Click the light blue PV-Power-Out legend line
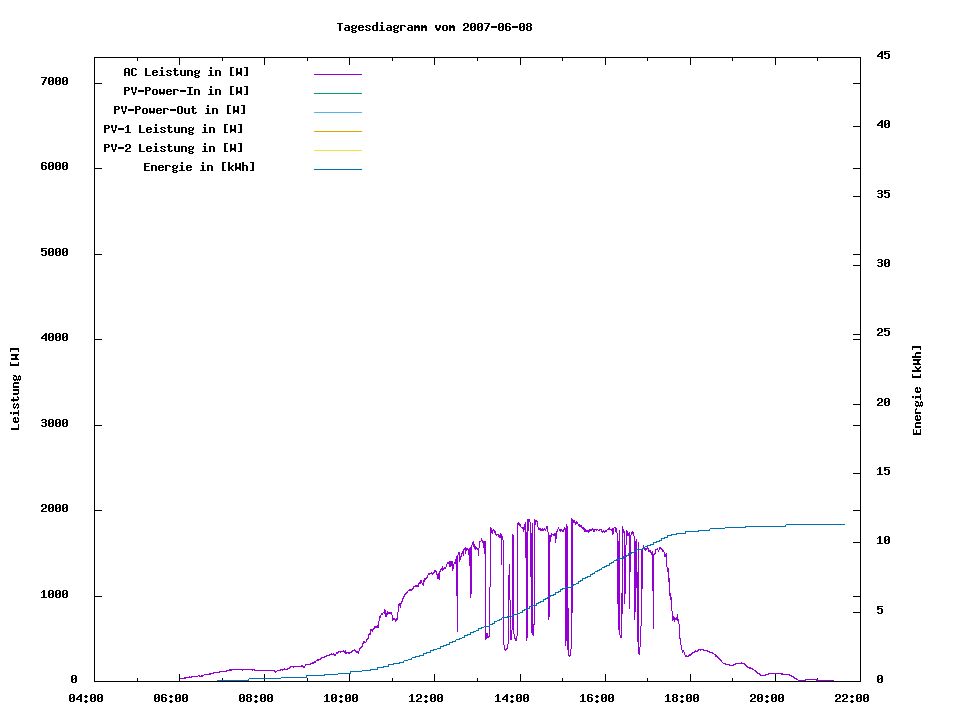960x720 pixels. (337, 112)
